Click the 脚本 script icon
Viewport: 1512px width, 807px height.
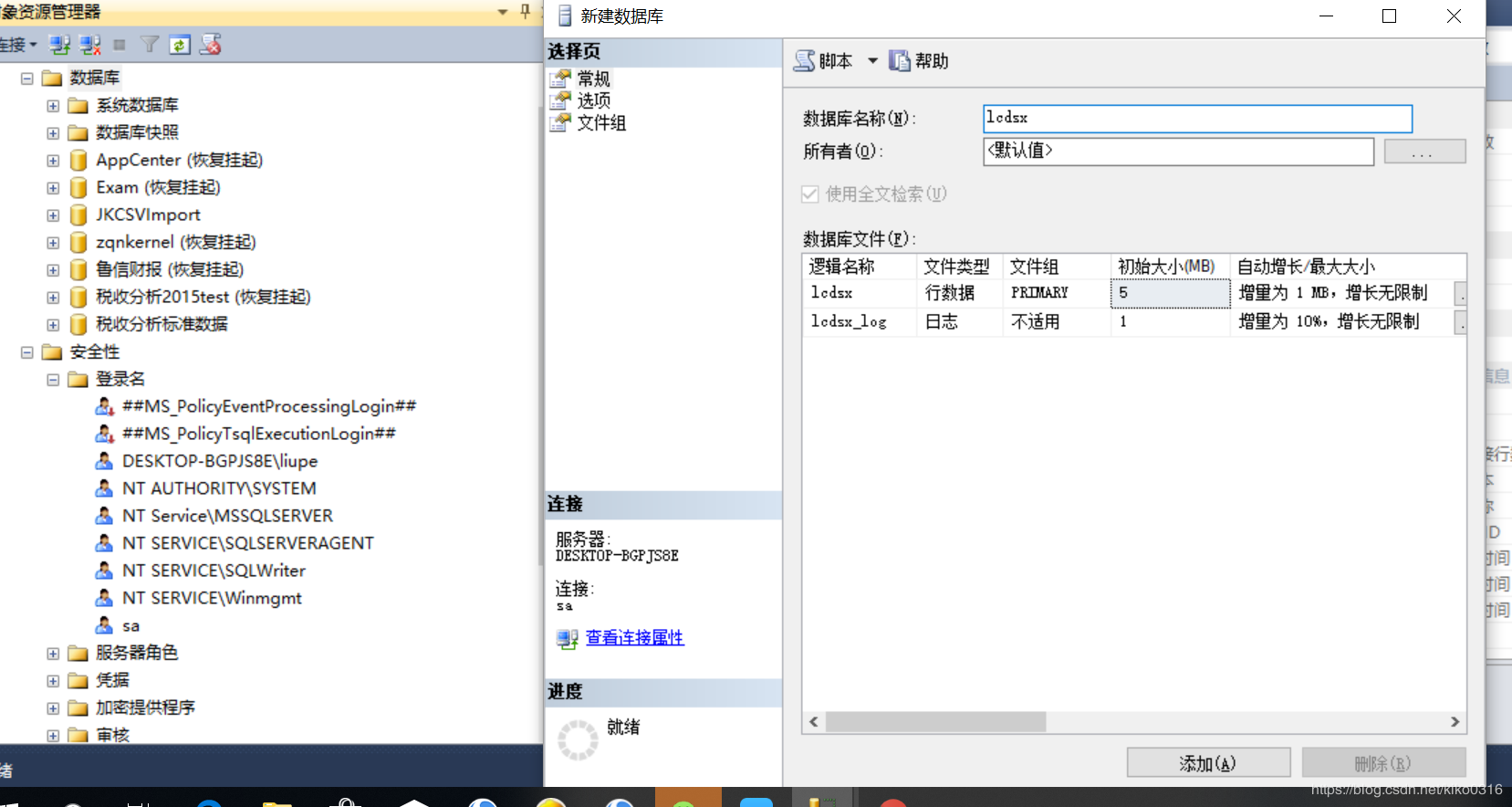pos(804,61)
